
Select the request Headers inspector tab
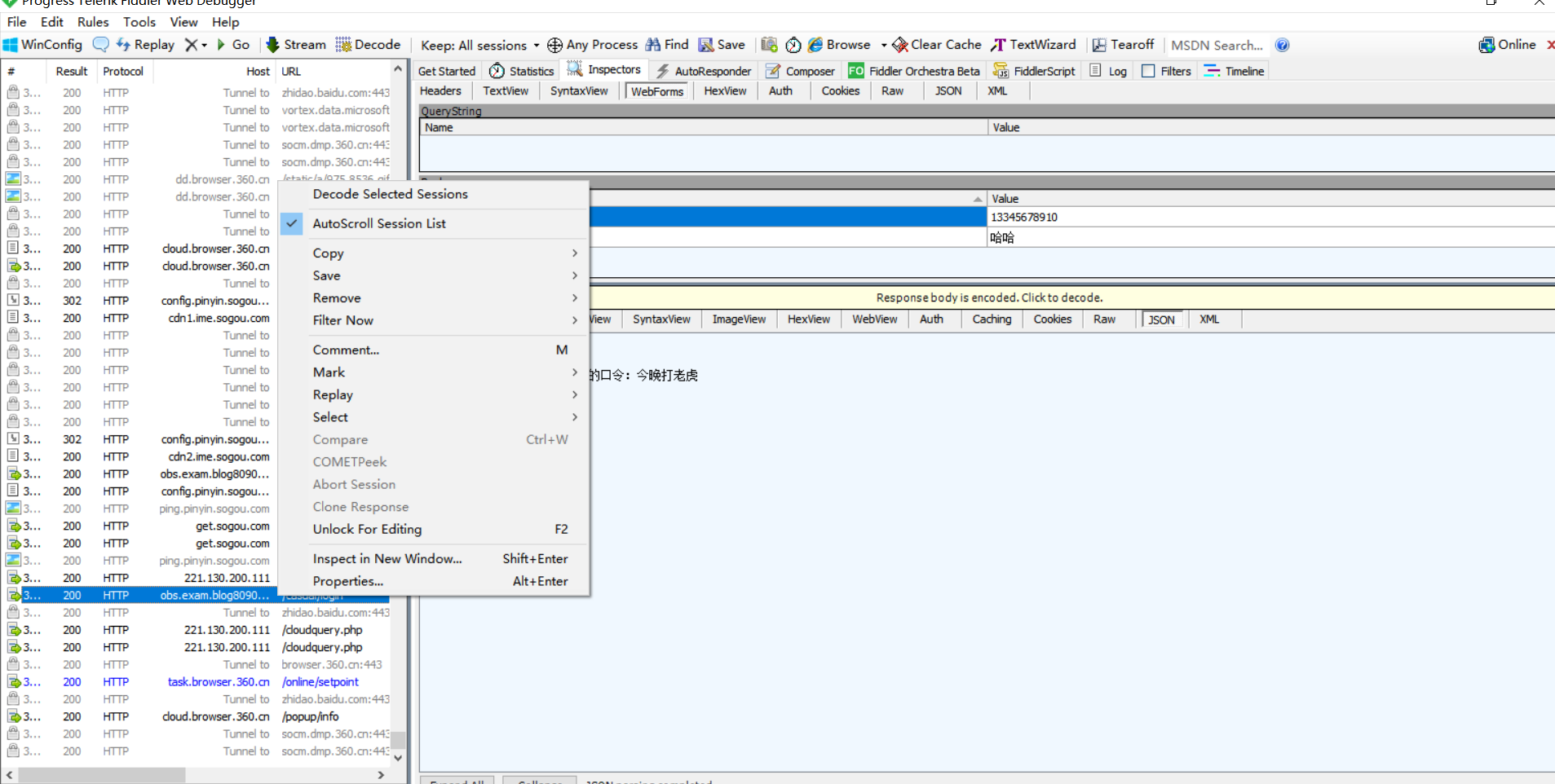[x=440, y=90]
